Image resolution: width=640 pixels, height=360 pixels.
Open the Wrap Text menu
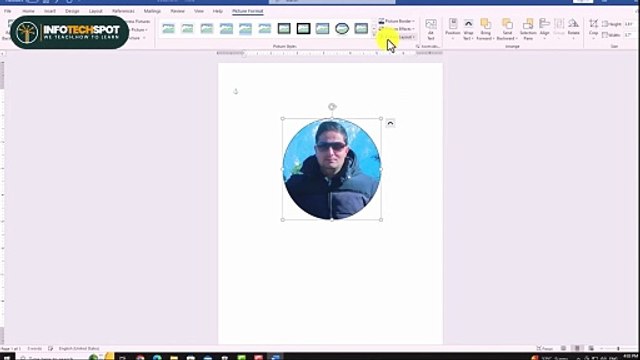click(468, 29)
